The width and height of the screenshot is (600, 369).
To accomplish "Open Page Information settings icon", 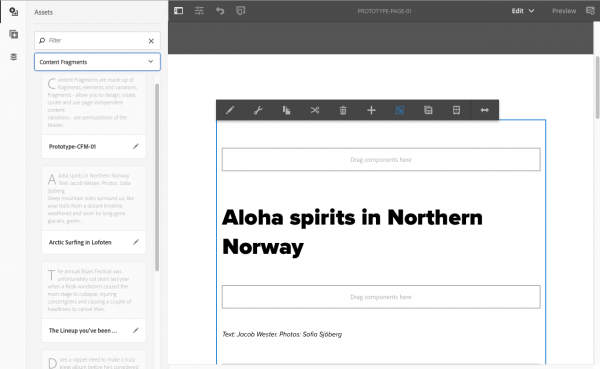I will click(x=199, y=11).
